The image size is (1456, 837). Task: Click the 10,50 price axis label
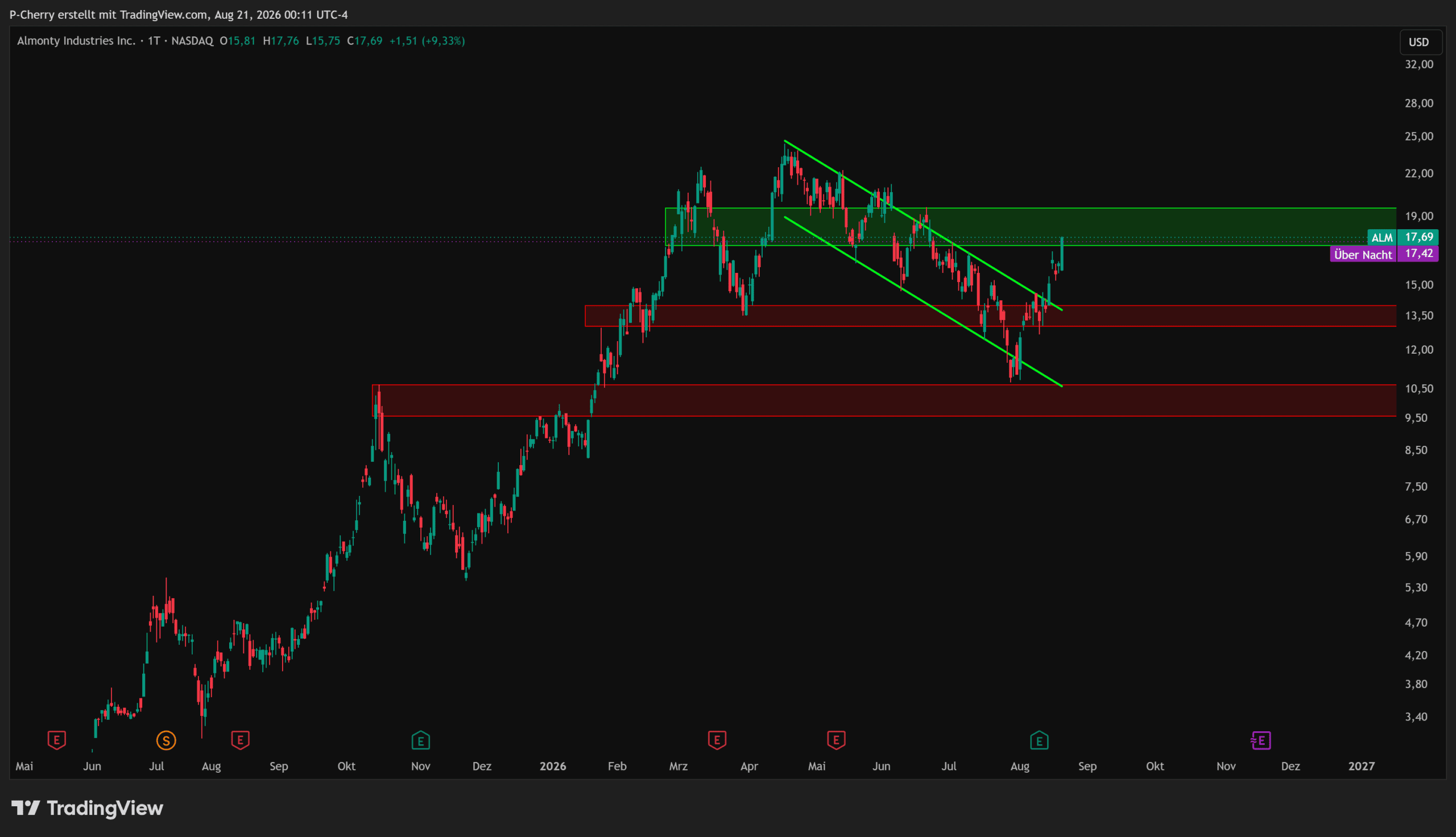[x=1419, y=388]
